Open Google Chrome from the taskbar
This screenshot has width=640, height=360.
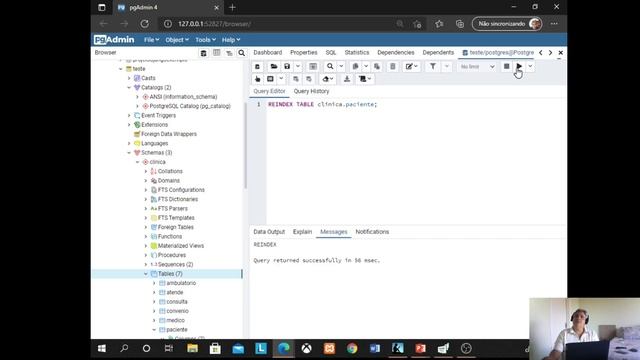[352, 349]
